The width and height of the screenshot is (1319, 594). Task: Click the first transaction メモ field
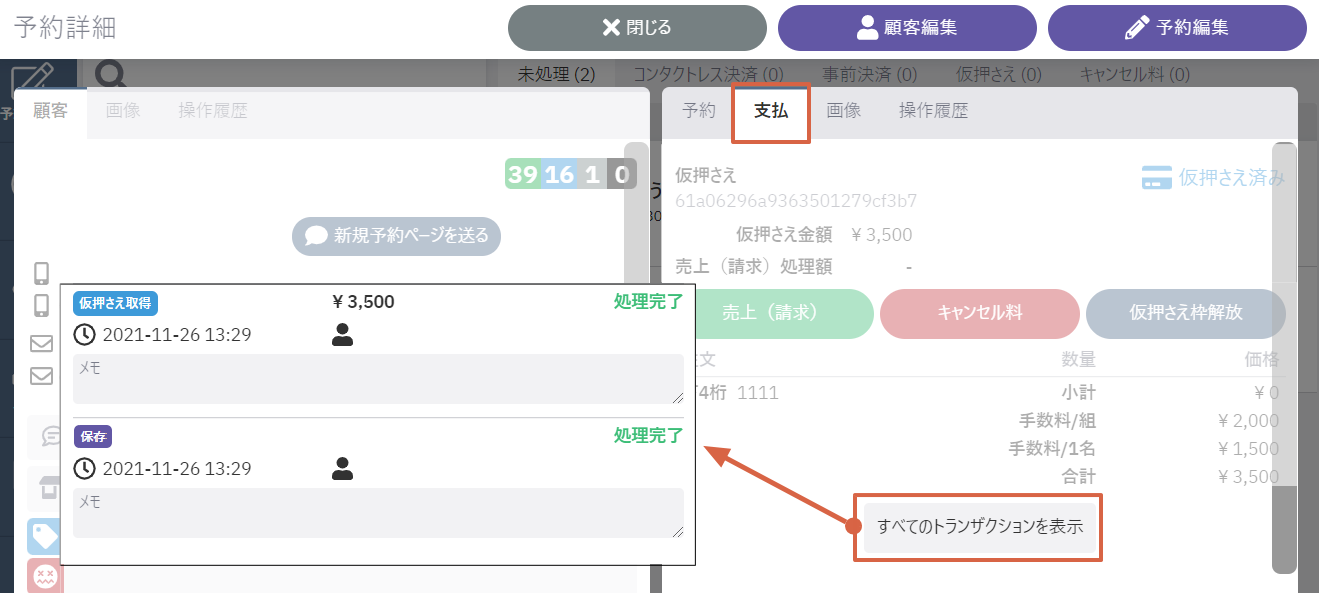[x=378, y=379]
